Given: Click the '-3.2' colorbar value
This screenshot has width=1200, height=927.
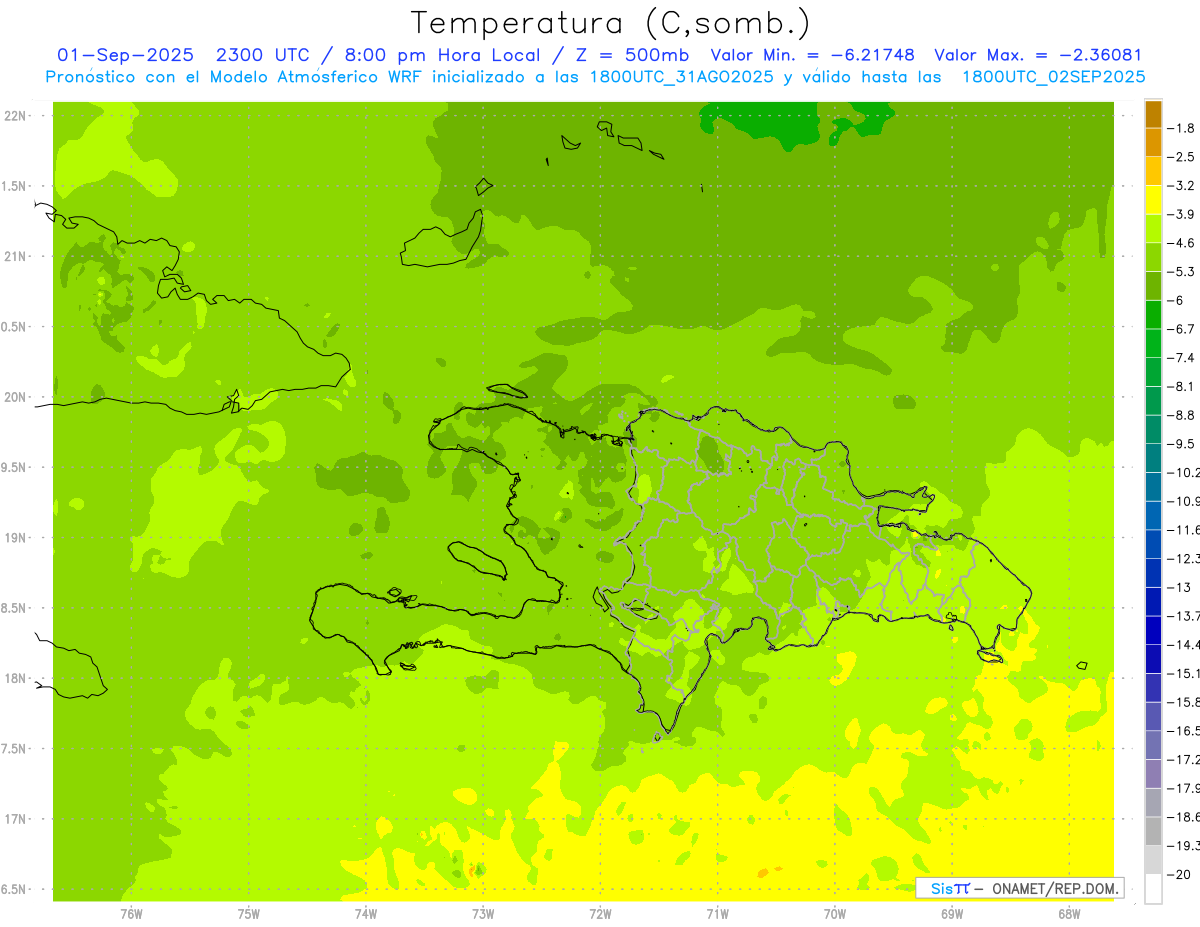Looking at the screenshot, I should [1182, 186].
